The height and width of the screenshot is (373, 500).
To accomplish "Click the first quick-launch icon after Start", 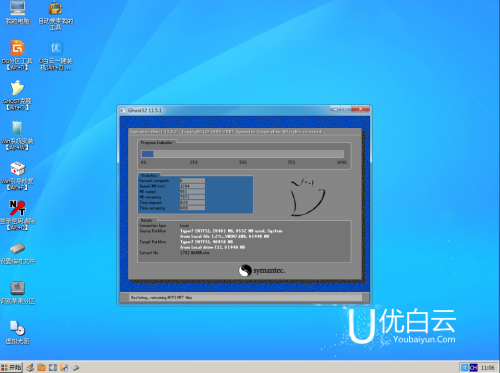I will pyautogui.click(x=30, y=368).
